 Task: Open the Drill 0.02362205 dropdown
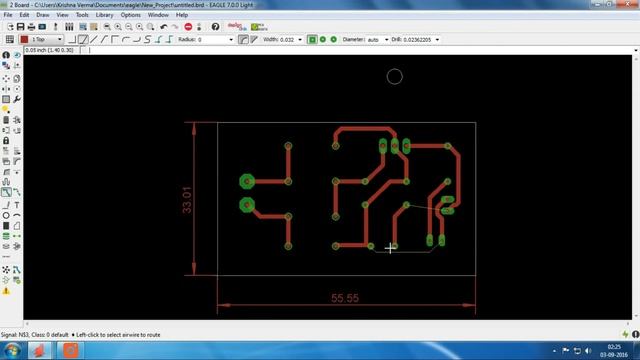pos(437,40)
